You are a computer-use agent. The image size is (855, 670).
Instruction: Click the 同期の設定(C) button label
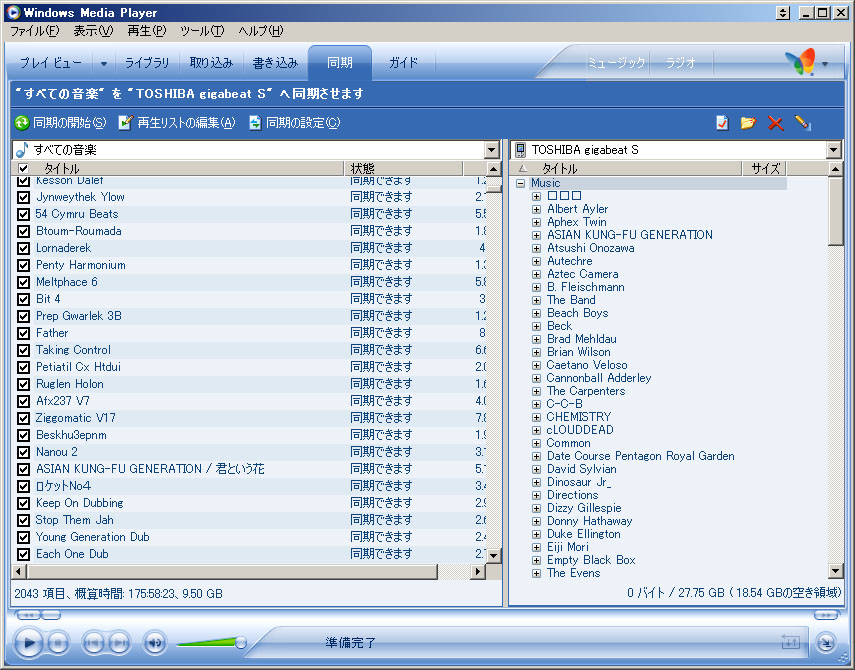tap(303, 123)
